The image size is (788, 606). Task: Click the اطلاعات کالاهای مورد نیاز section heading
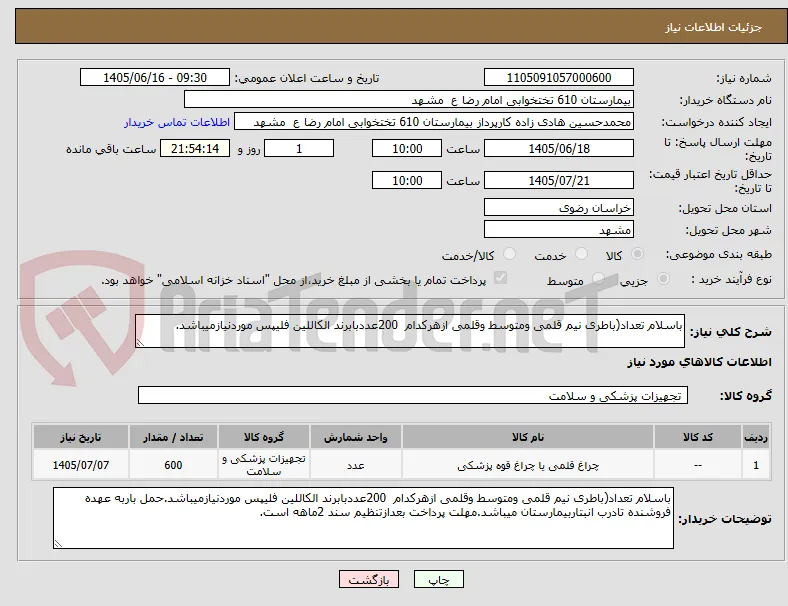pyautogui.click(x=699, y=362)
